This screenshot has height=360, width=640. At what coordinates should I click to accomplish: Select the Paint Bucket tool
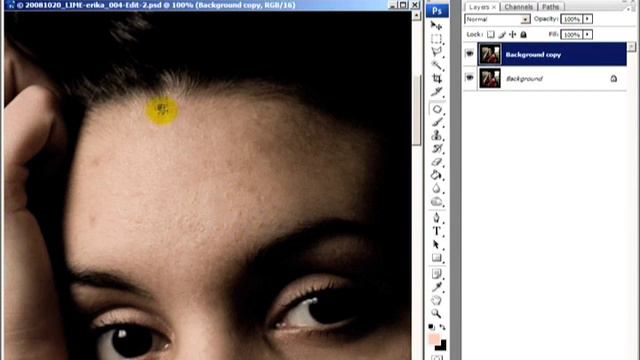pyautogui.click(x=436, y=175)
